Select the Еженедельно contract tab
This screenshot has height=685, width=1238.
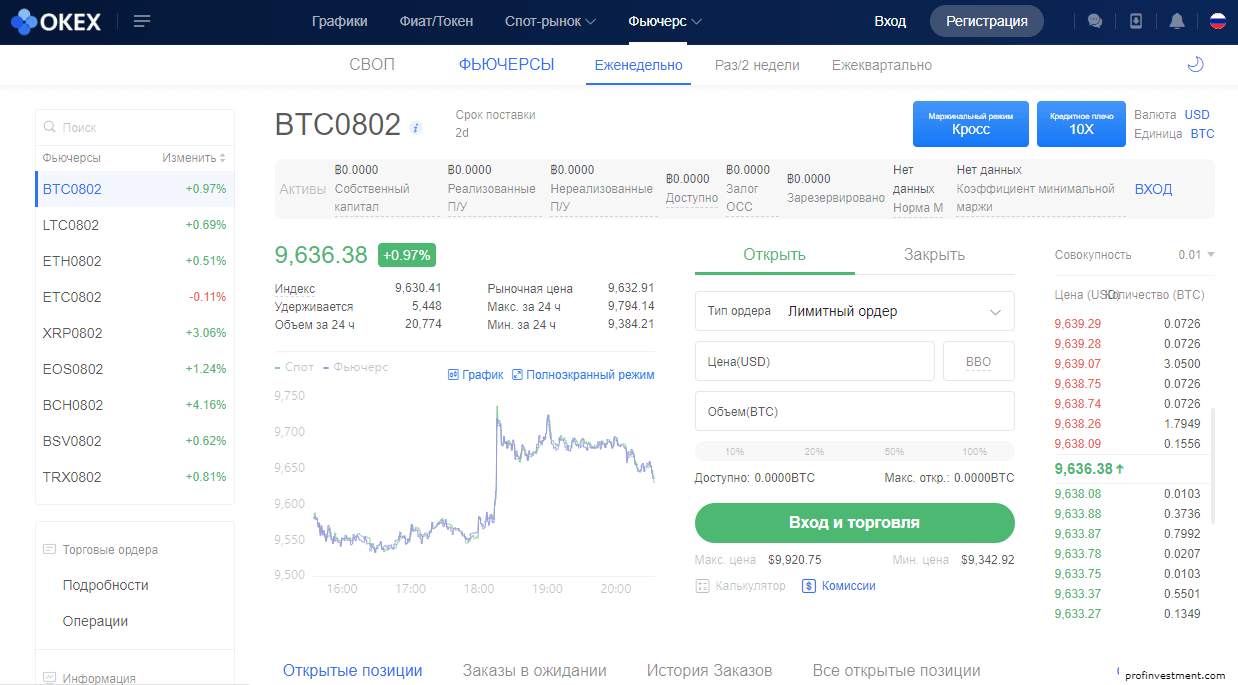pos(638,65)
